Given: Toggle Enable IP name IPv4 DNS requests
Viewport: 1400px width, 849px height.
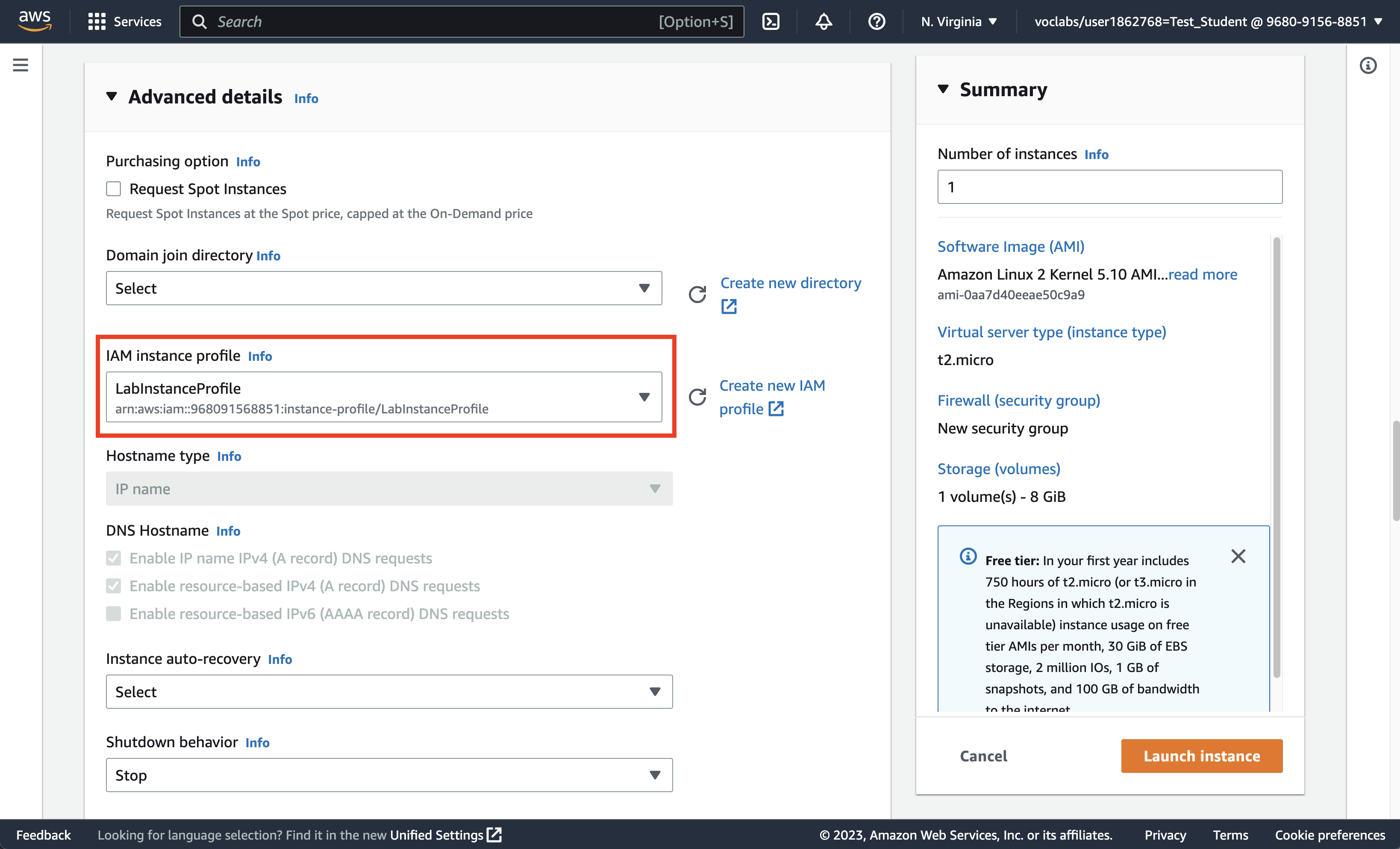Looking at the screenshot, I should [x=114, y=558].
